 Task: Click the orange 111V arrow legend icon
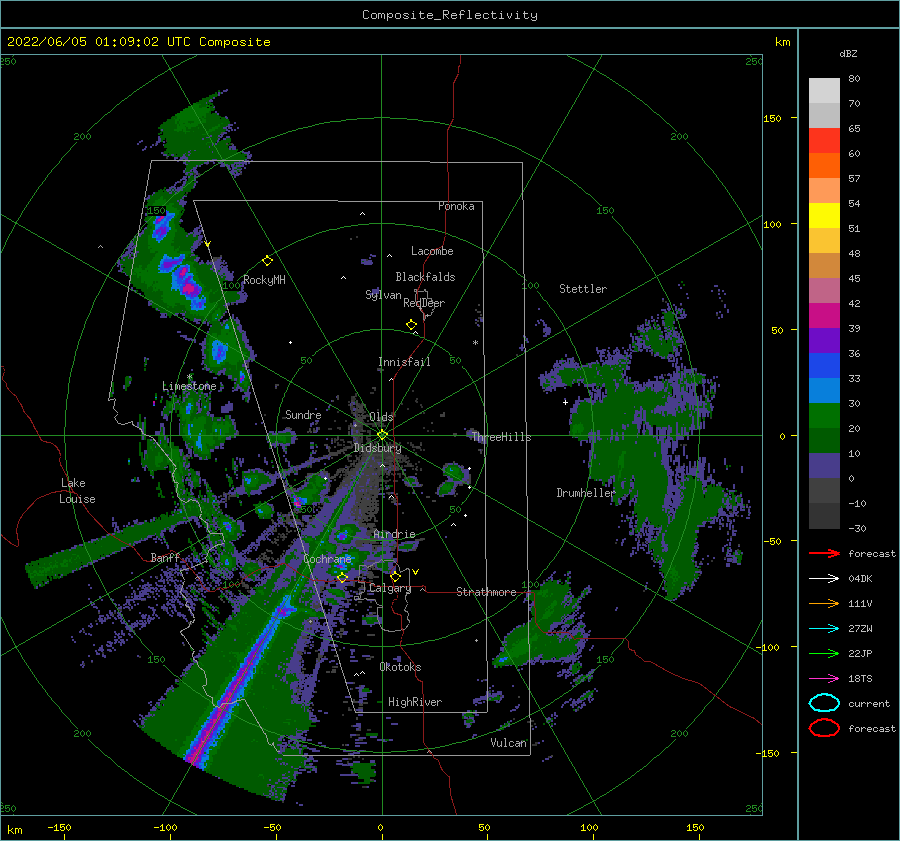[x=824, y=603]
